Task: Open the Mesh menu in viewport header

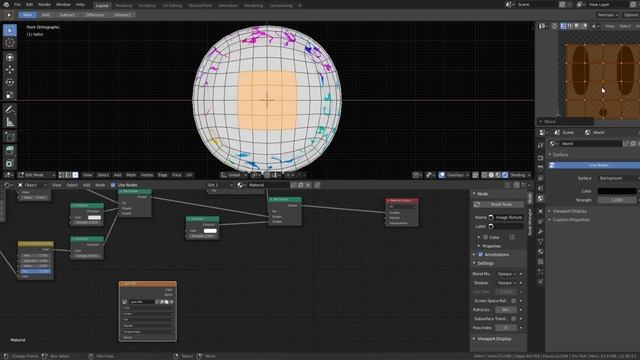Action: pyautogui.click(x=131, y=175)
